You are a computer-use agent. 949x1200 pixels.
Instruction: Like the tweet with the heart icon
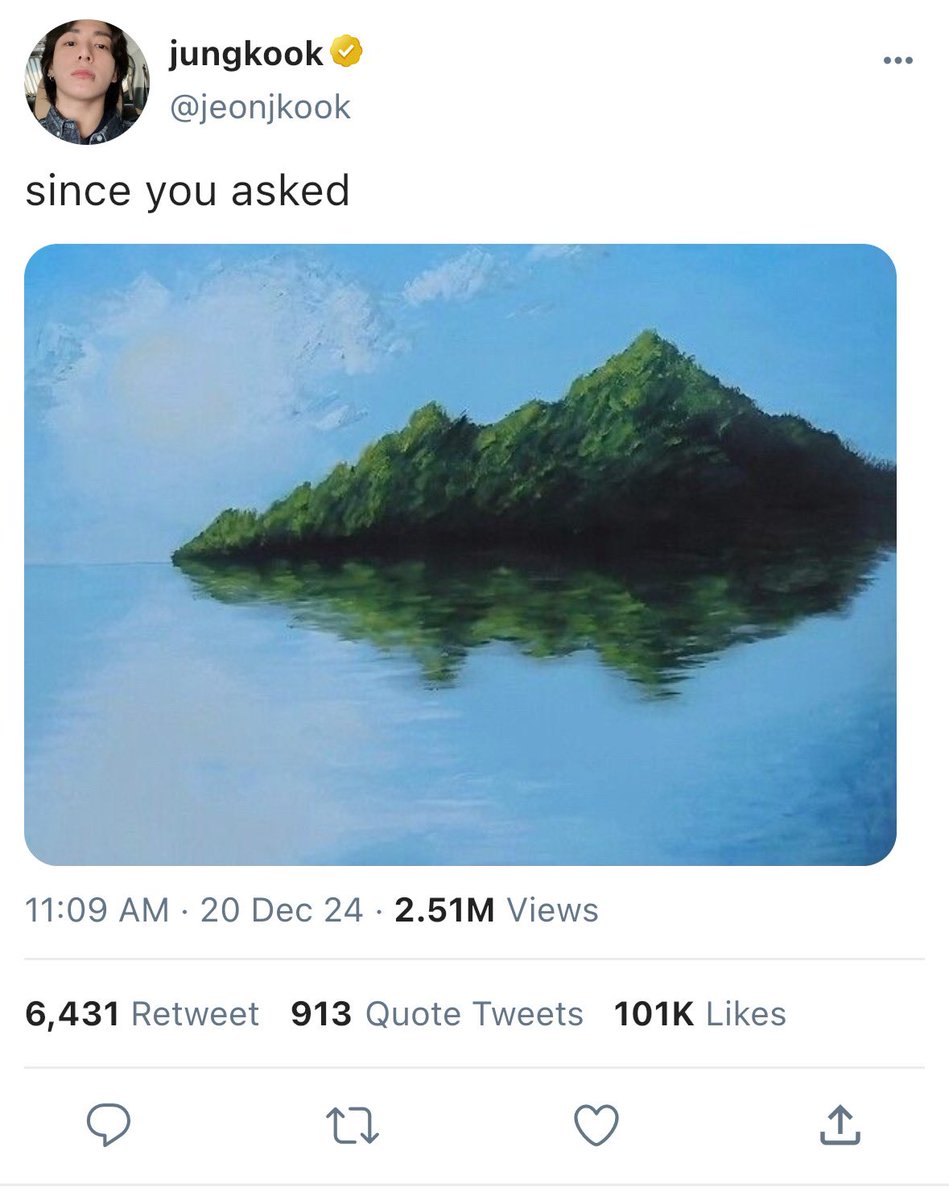coord(596,1125)
